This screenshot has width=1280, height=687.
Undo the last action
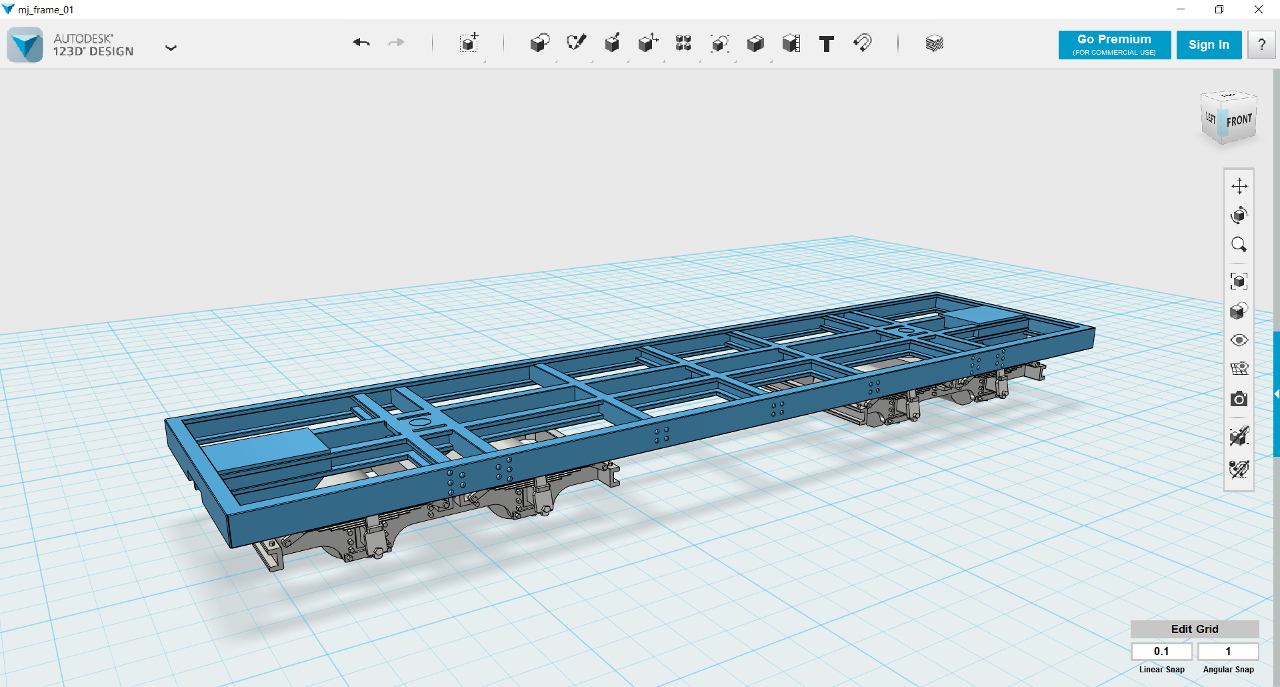point(361,43)
